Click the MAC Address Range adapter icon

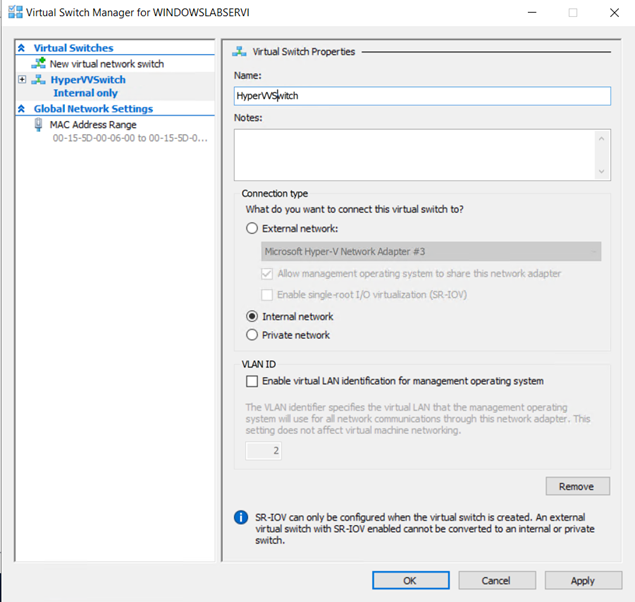point(38,125)
